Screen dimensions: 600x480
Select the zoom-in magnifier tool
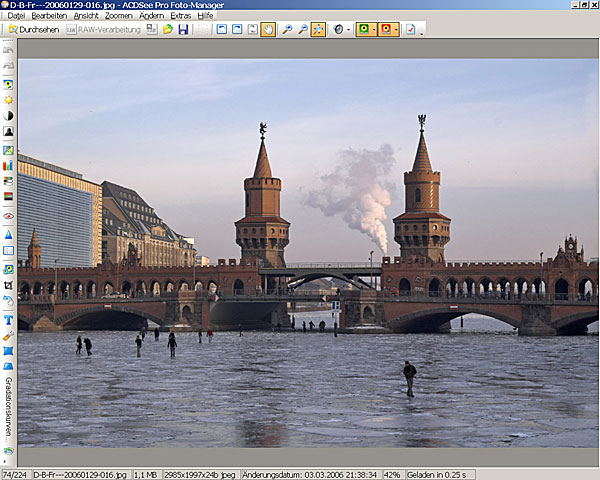pyautogui.click(x=286, y=30)
